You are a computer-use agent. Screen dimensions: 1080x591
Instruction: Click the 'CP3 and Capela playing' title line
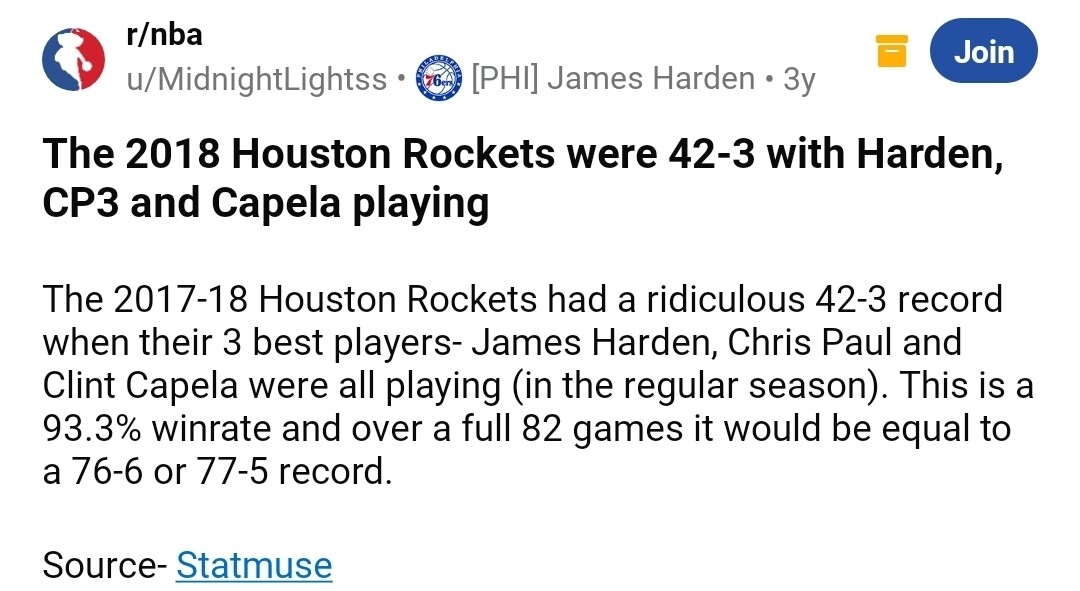click(266, 203)
